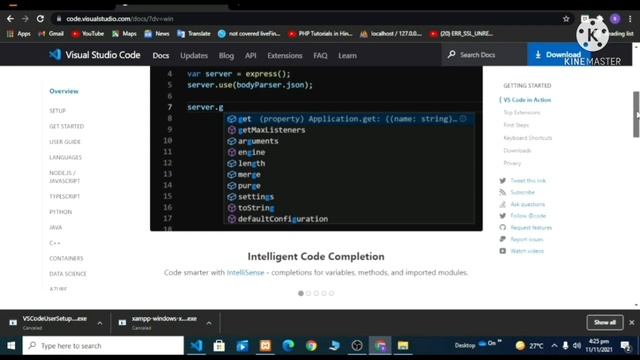Screen dimensions: 640x360
Task: Expand the PYTHON docs section
Action: coord(60,212)
